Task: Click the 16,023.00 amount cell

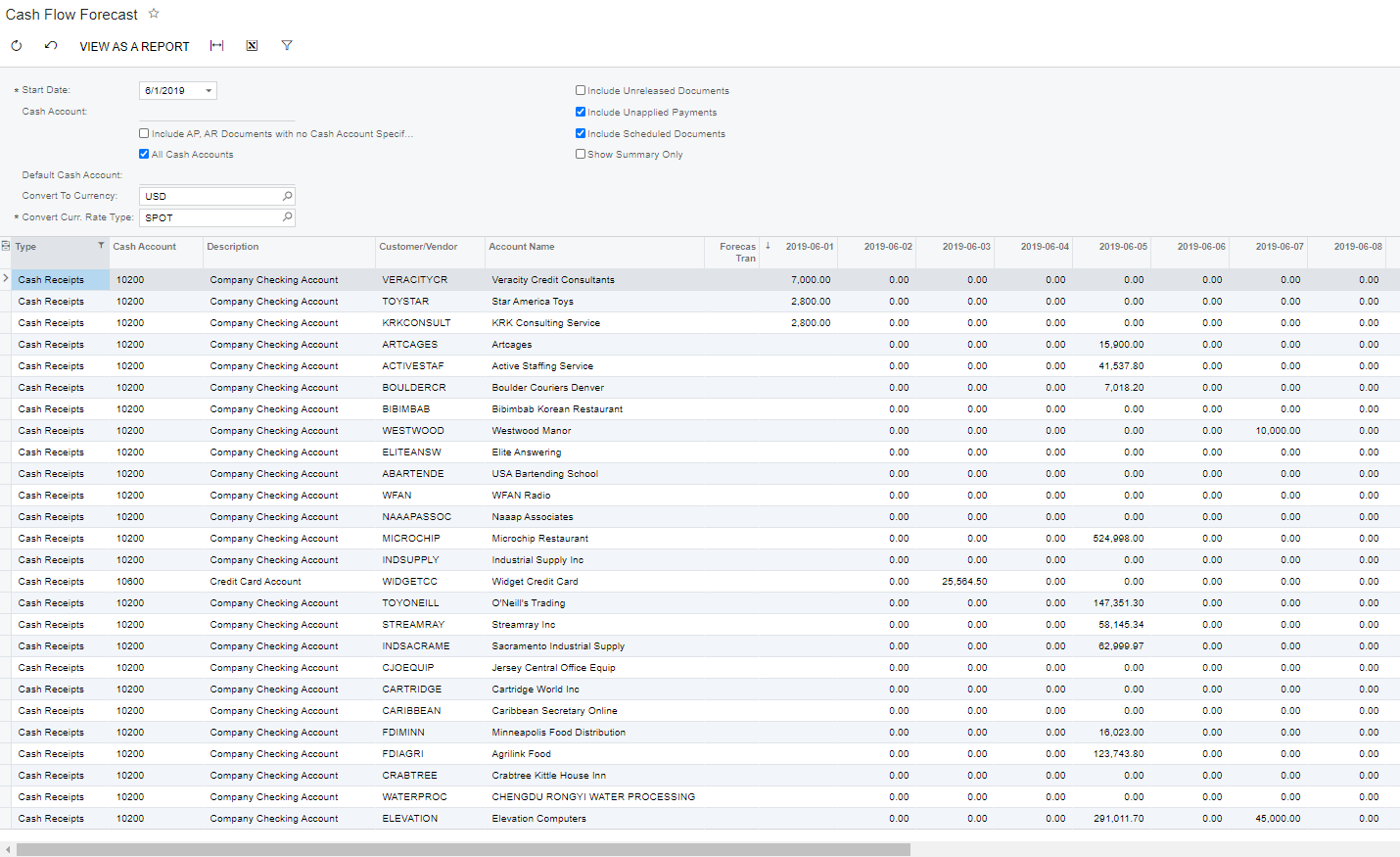Action: click(x=1112, y=733)
